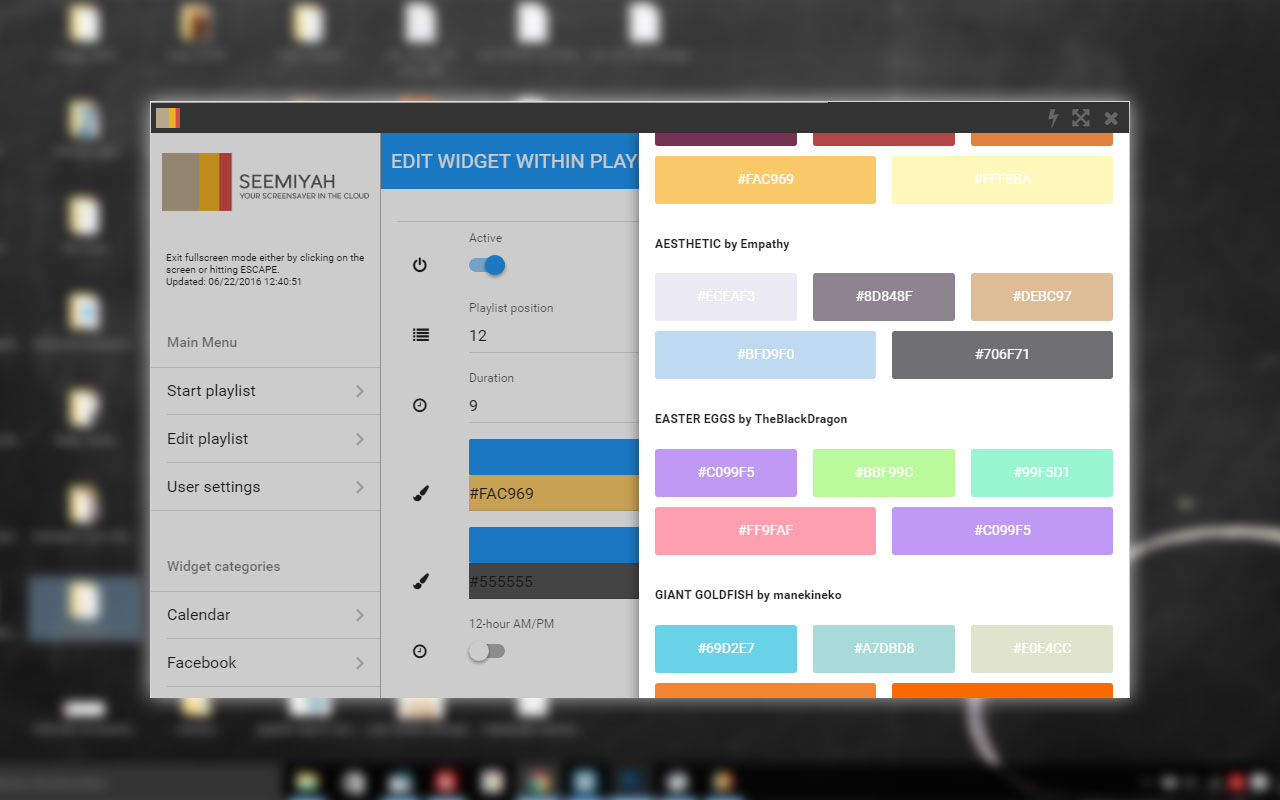This screenshot has width=1280, height=800.
Task: Disable the Active toggle switch
Action: point(488,265)
